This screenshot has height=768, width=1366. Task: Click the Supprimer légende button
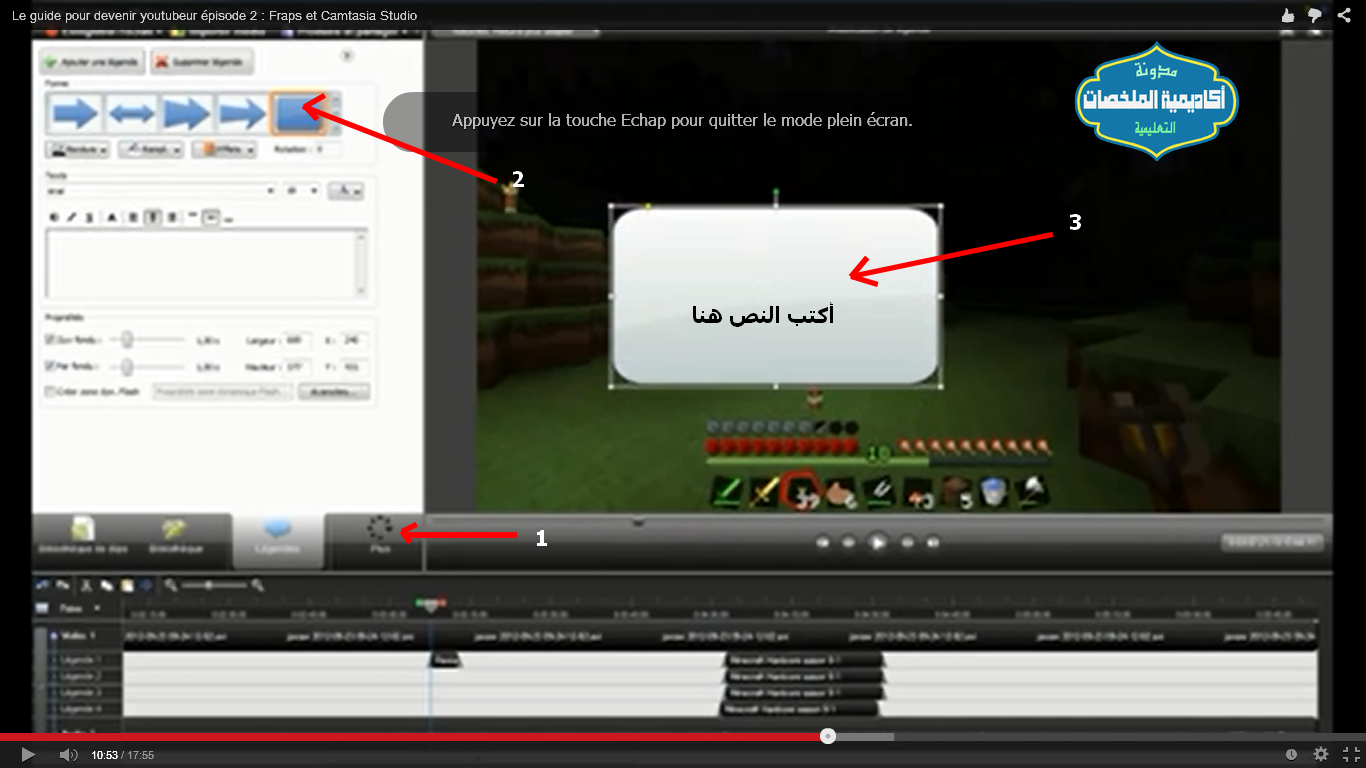click(202, 62)
